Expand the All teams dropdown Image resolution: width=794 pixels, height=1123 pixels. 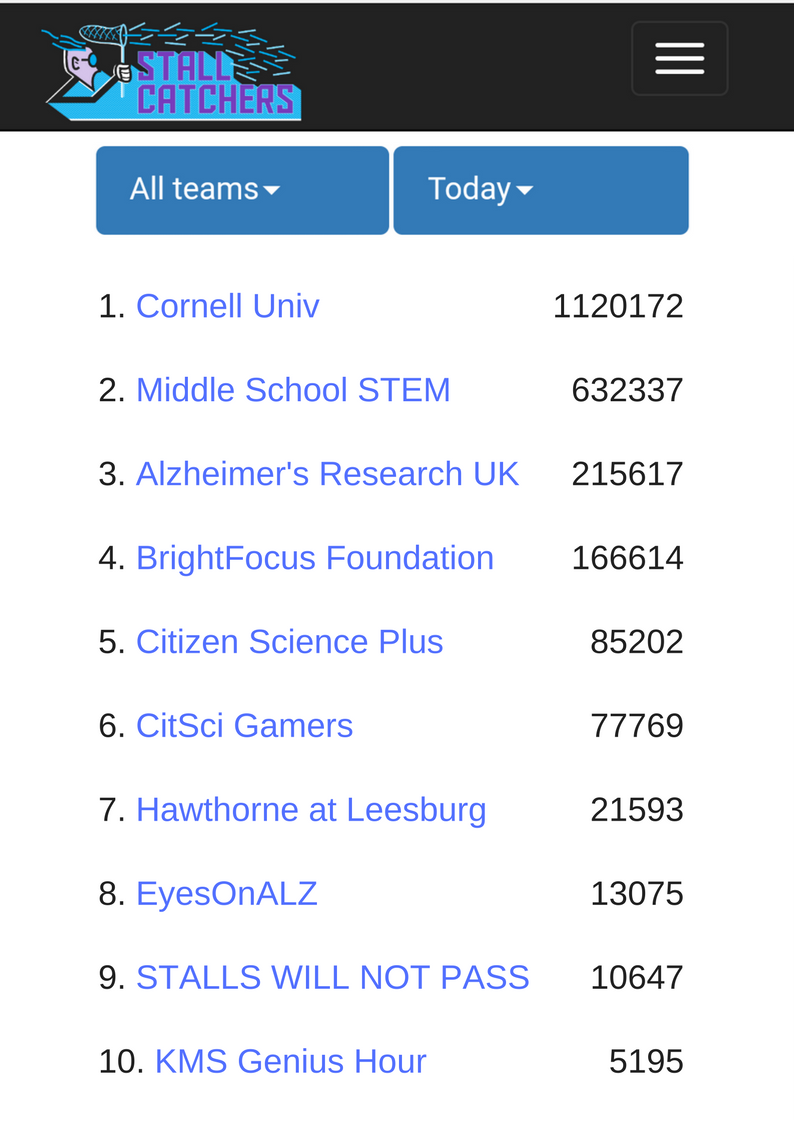(243, 191)
